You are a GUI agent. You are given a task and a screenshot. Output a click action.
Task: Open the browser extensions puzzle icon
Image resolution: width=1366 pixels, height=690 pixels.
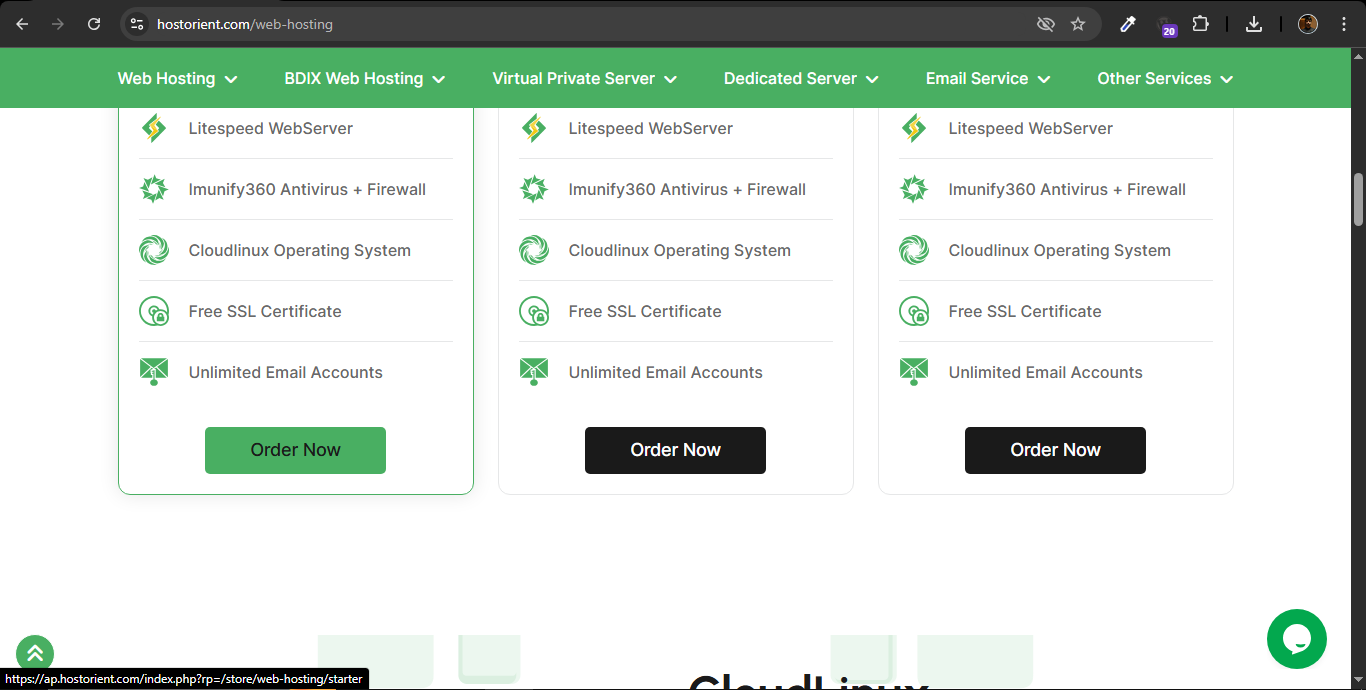(1201, 24)
